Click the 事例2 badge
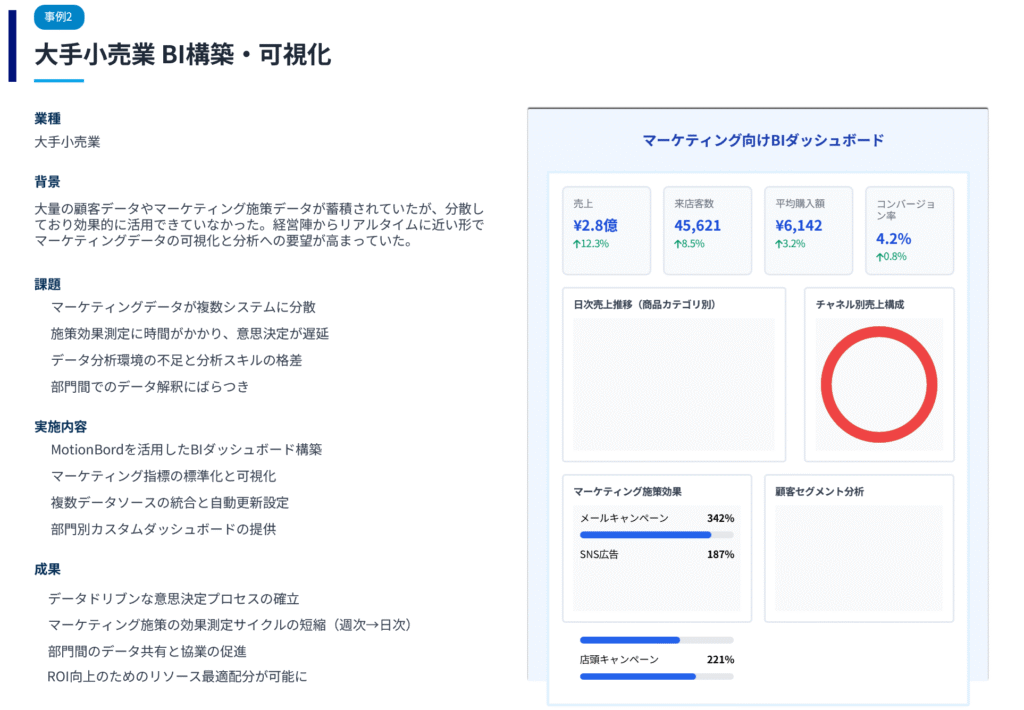1024x710 pixels. coord(59,17)
